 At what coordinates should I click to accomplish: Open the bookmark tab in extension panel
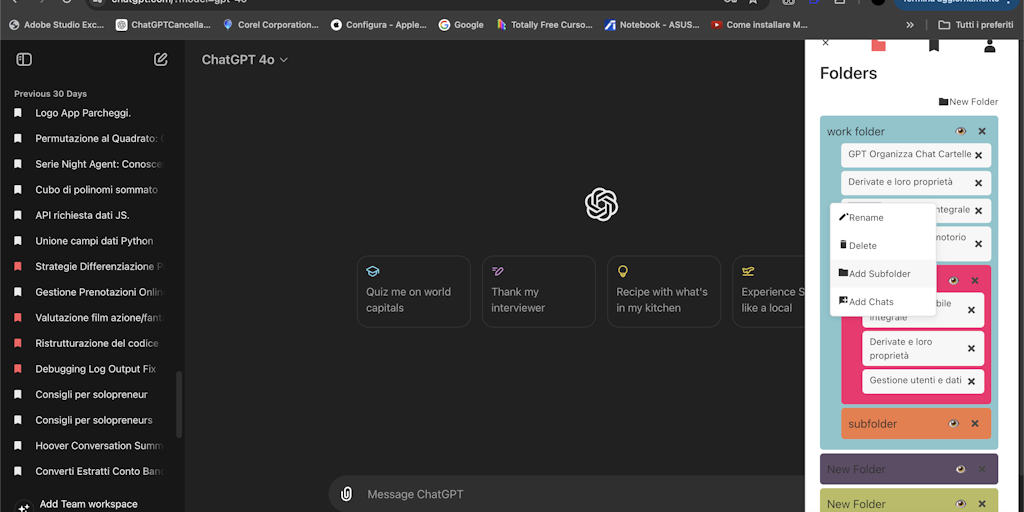(934, 44)
